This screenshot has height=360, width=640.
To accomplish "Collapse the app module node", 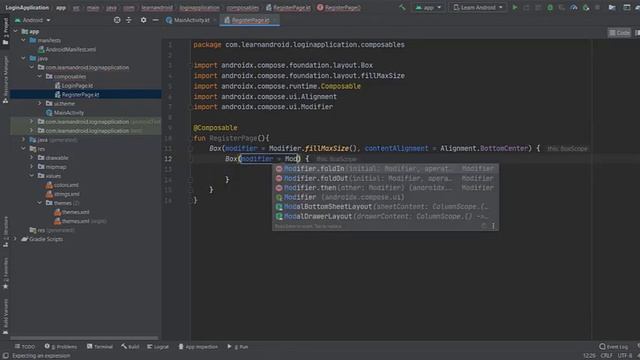I will [x=16, y=31].
